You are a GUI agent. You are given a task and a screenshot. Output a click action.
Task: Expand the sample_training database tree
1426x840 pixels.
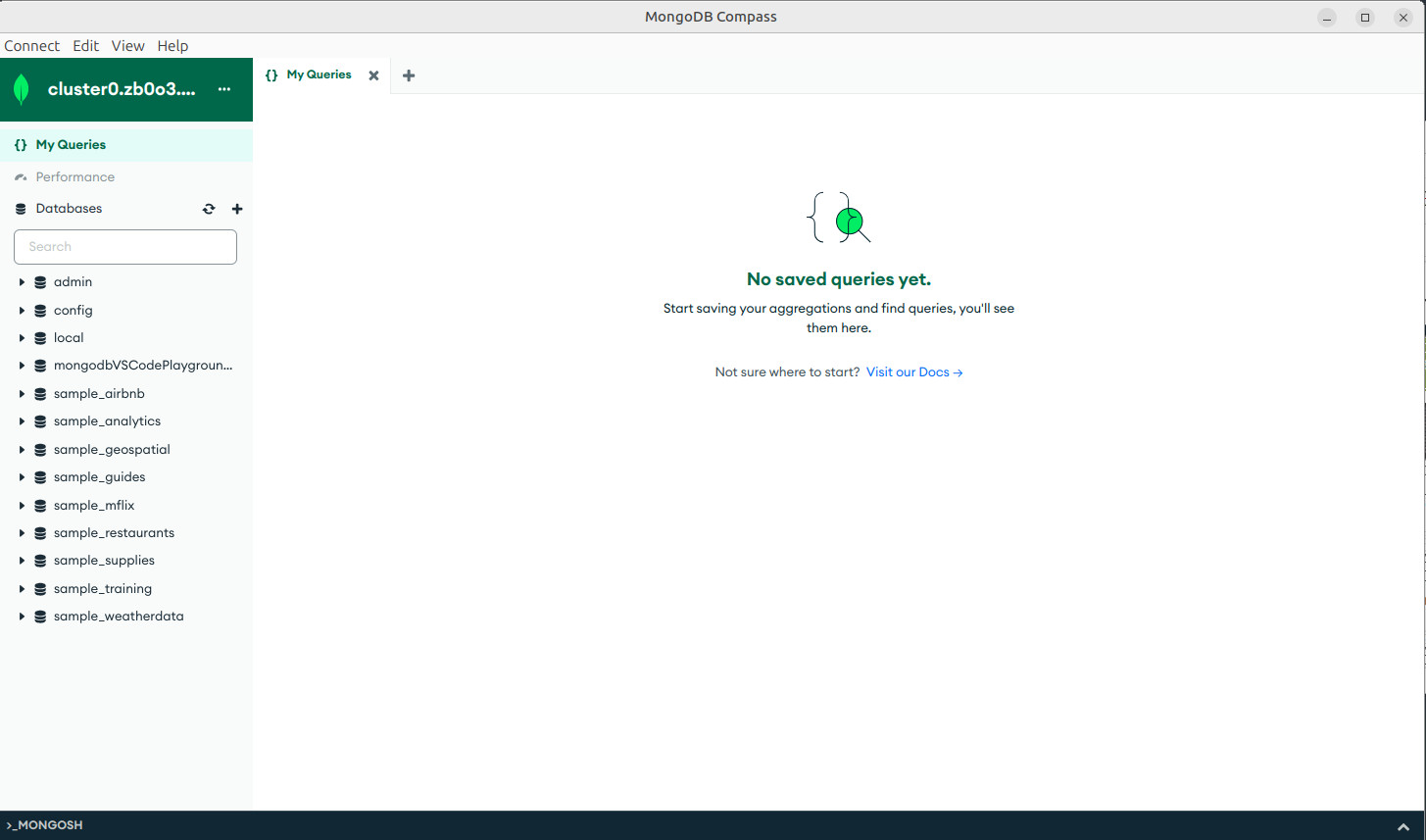click(x=22, y=589)
